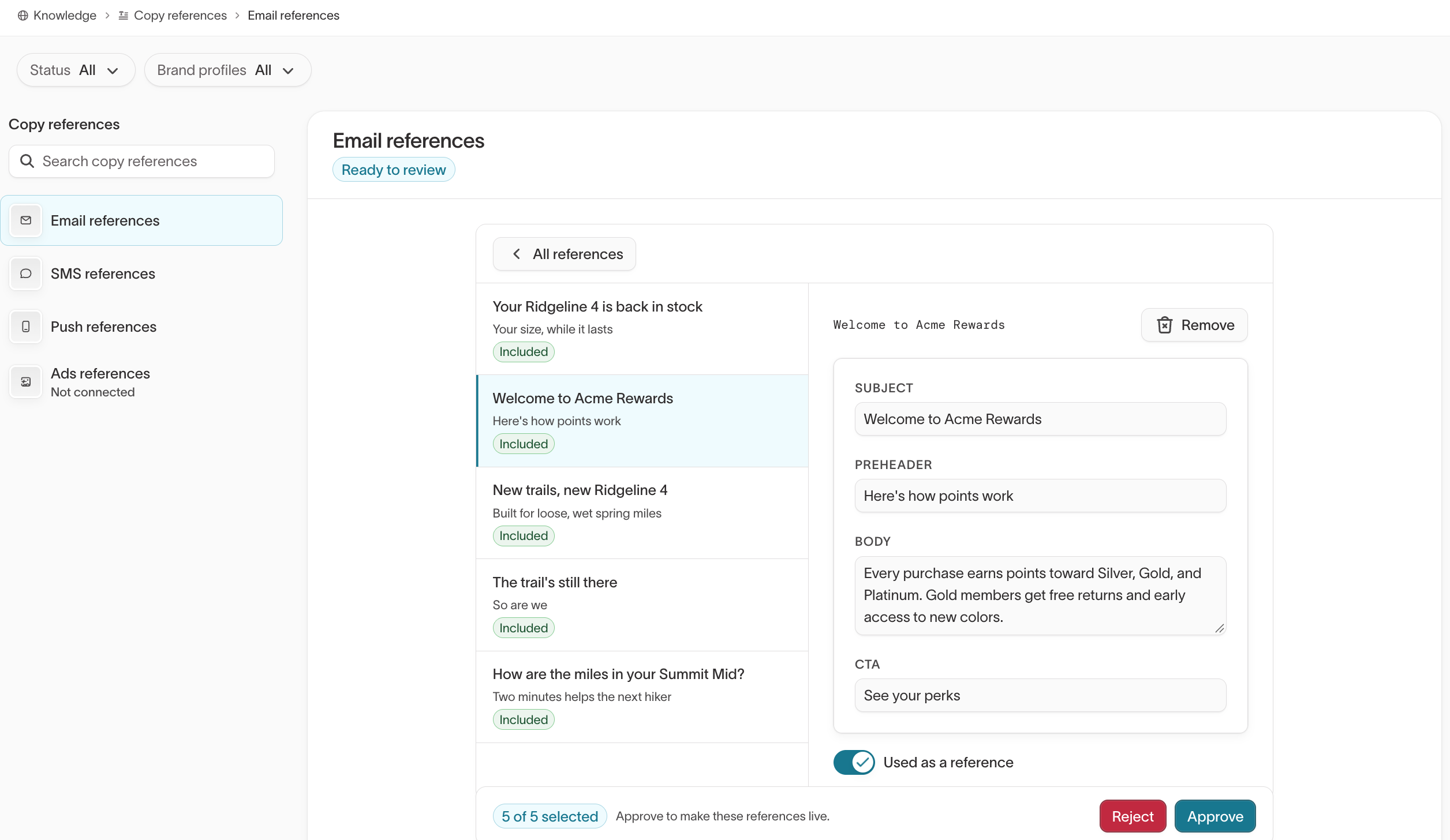Select 'Your Ridgeline 4 is back in stock'

(642, 329)
